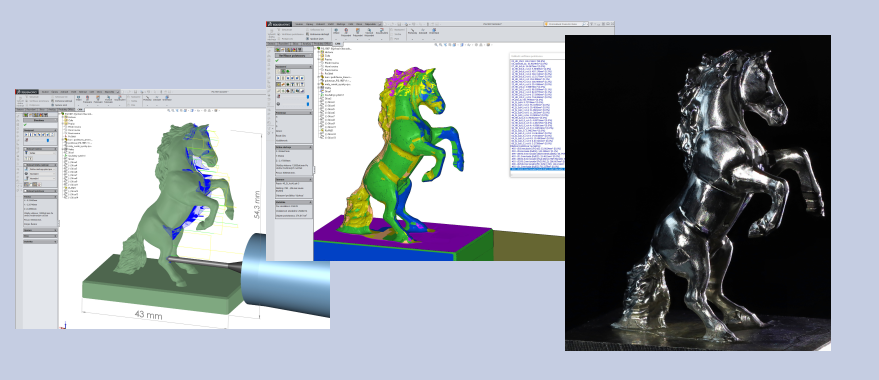
Task: Select highlighted entry in toolpath results list
Action: coord(537,169)
